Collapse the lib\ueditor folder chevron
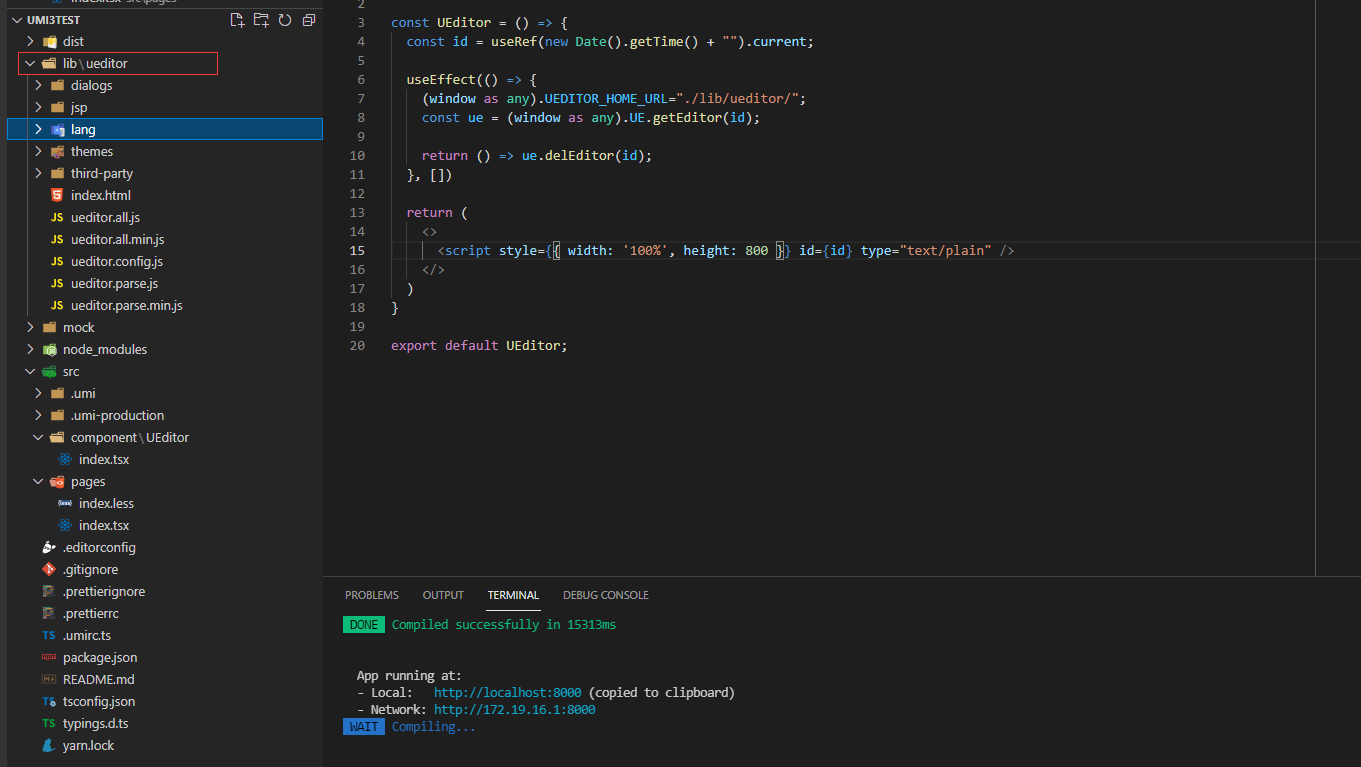Viewport: 1361px width, 767px height. click(x=30, y=63)
